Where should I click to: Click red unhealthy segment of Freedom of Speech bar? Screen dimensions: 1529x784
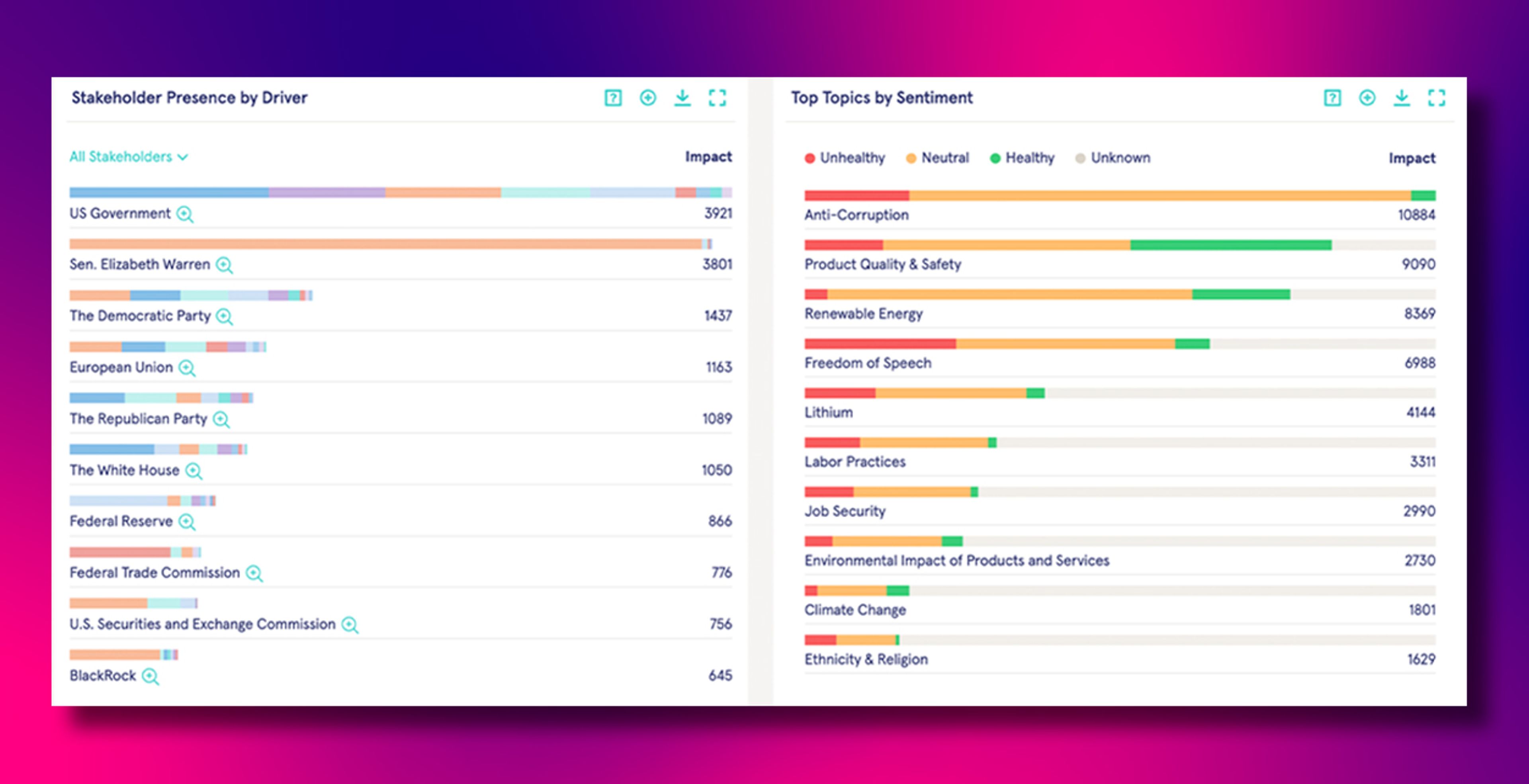[880, 344]
